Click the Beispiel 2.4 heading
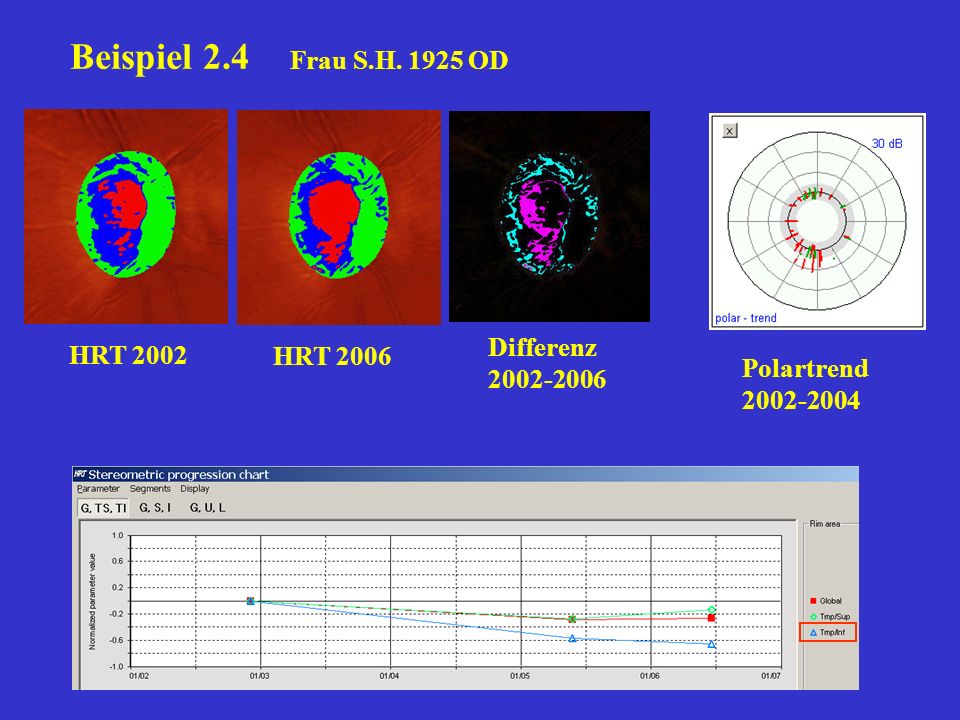The height and width of the screenshot is (720, 960). coord(160,57)
